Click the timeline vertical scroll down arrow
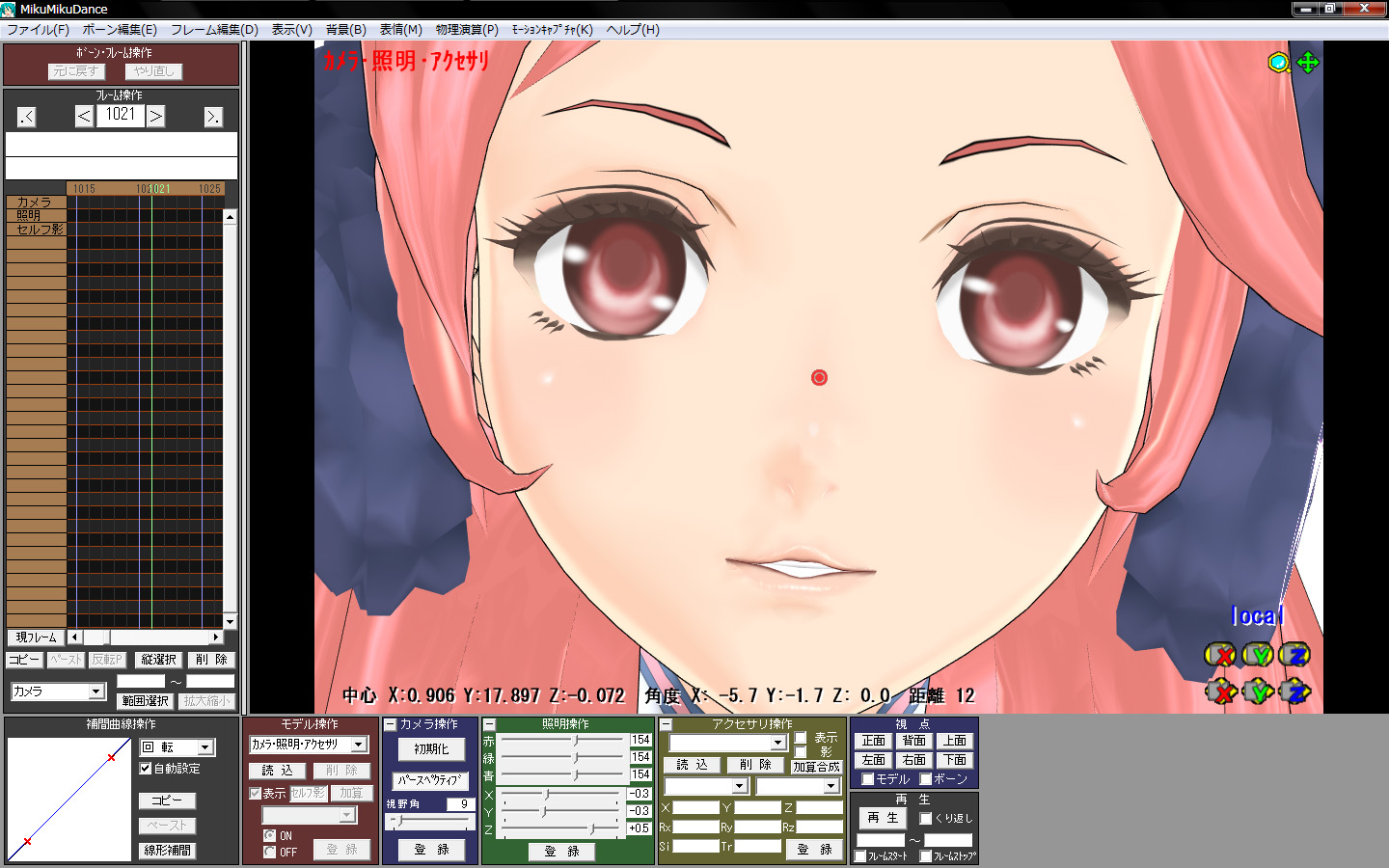 pos(230,622)
